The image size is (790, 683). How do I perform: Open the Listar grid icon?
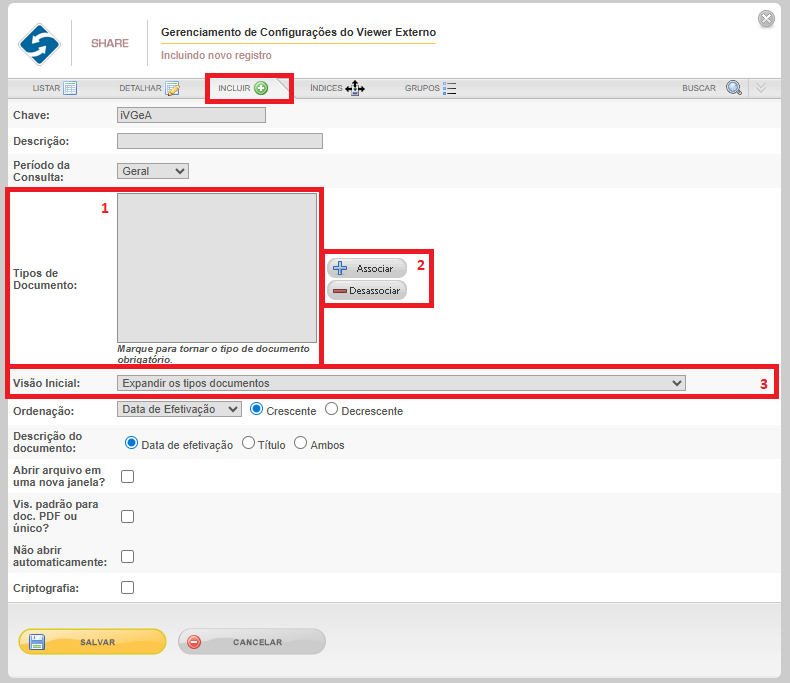pyautogui.click(x=70, y=88)
